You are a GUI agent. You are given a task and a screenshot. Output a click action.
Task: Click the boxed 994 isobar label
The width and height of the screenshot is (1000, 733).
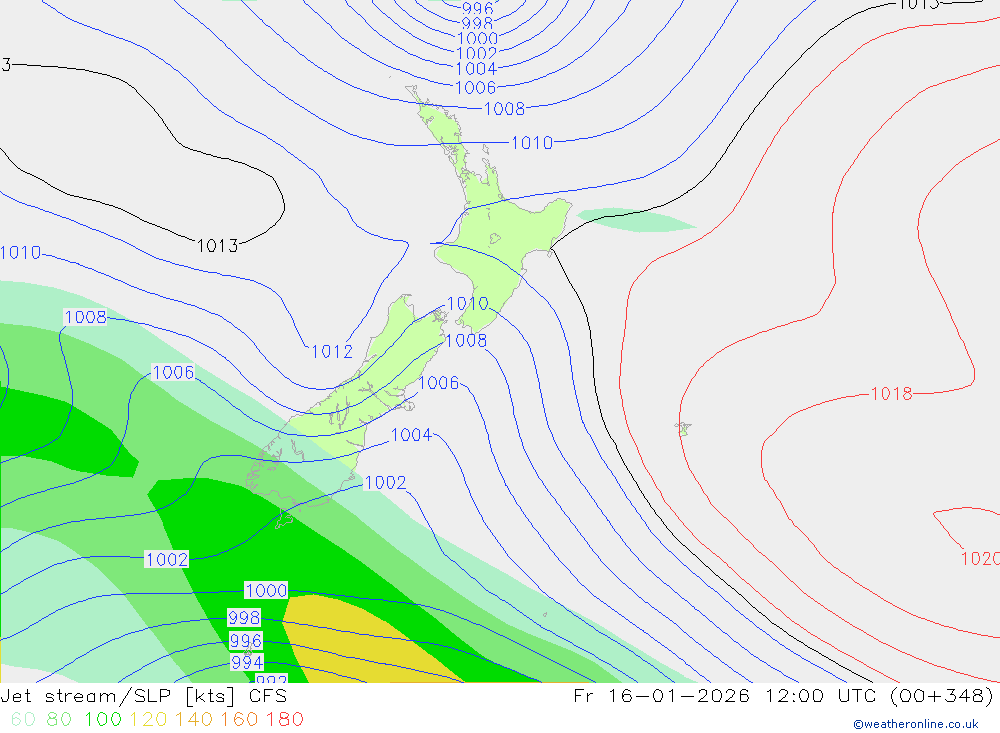pyautogui.click(x=247, y=663)
